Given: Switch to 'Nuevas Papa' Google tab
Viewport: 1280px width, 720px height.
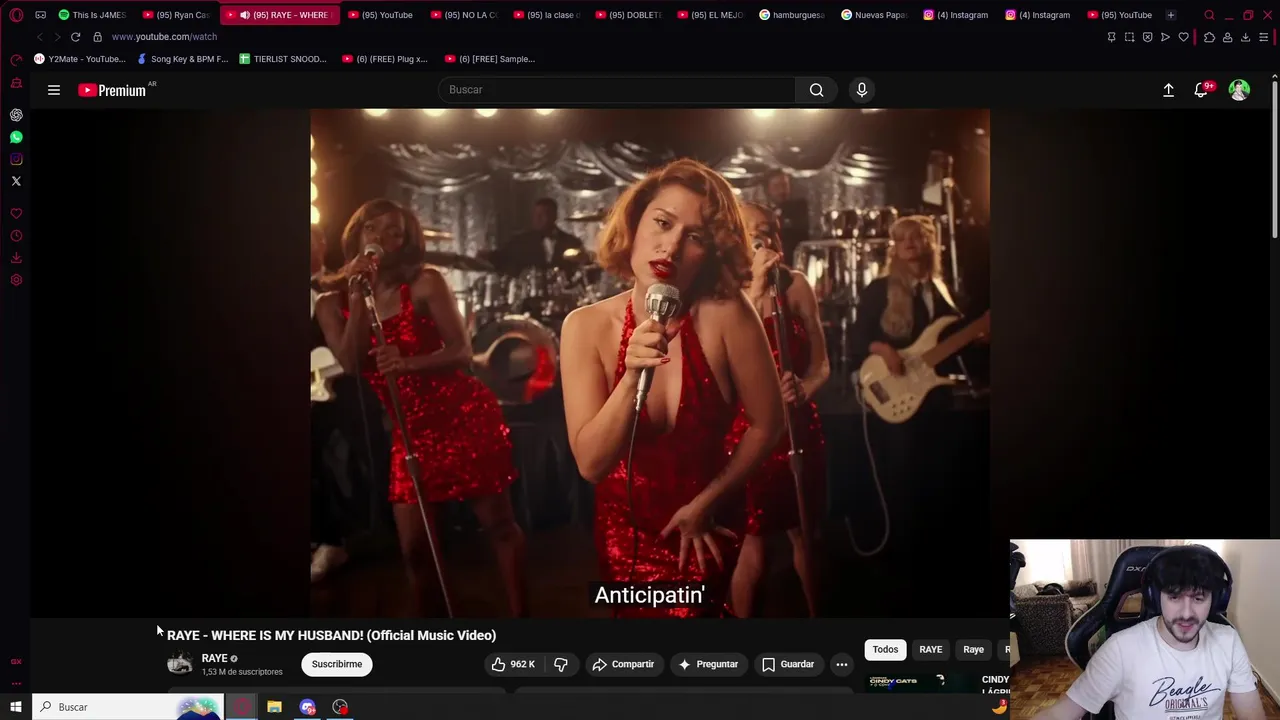Looking at the screenshot, I should point(874,15).
